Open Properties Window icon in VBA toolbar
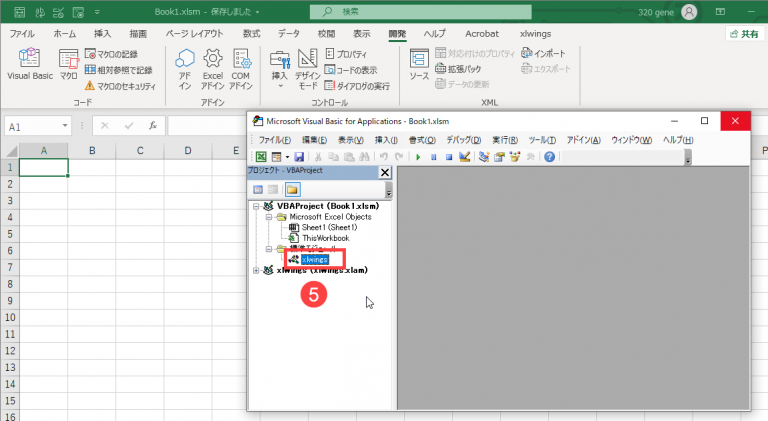This screenshot has width=768, height=421. (x=499, y=157)
